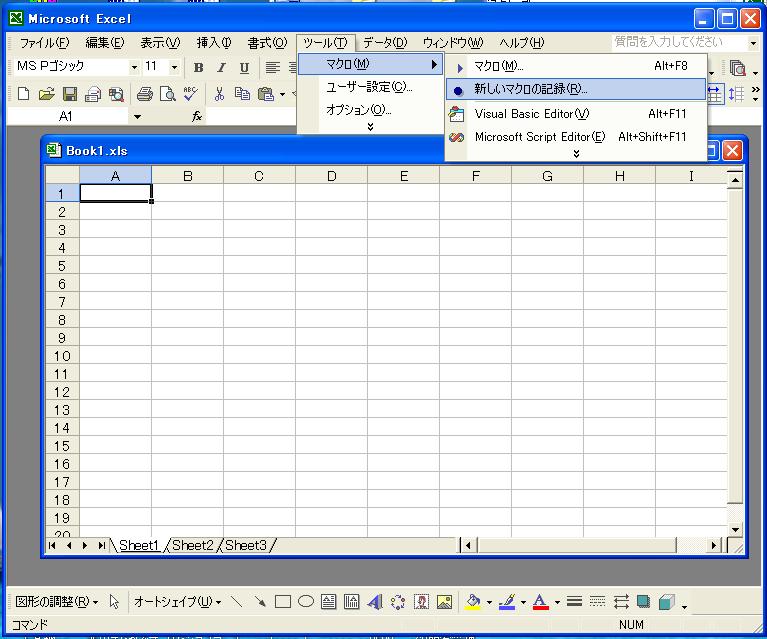Select the Arrow drawing tool
The width and height of the screenshot is (767, 639).
pyautogui.click(x=260, y=601)
